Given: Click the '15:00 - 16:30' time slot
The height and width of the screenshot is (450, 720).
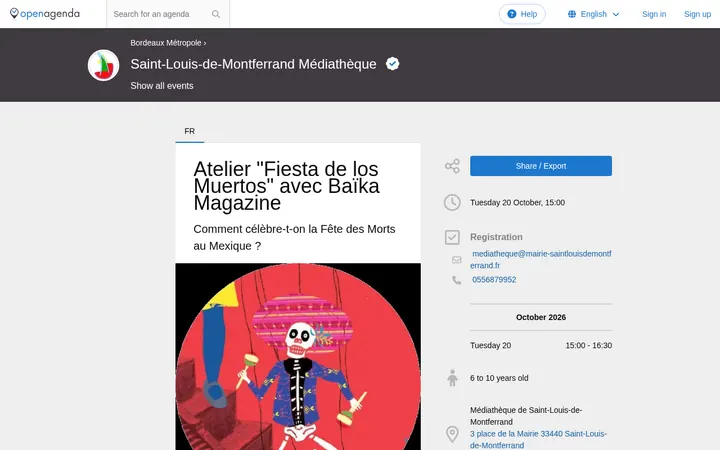Looking at the screenshot, I should pyautogui.click(x=588, y=345).
